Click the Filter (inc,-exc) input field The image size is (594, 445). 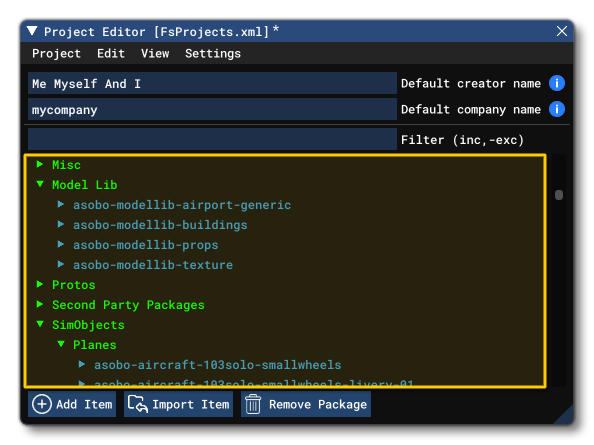coord(212,139)
